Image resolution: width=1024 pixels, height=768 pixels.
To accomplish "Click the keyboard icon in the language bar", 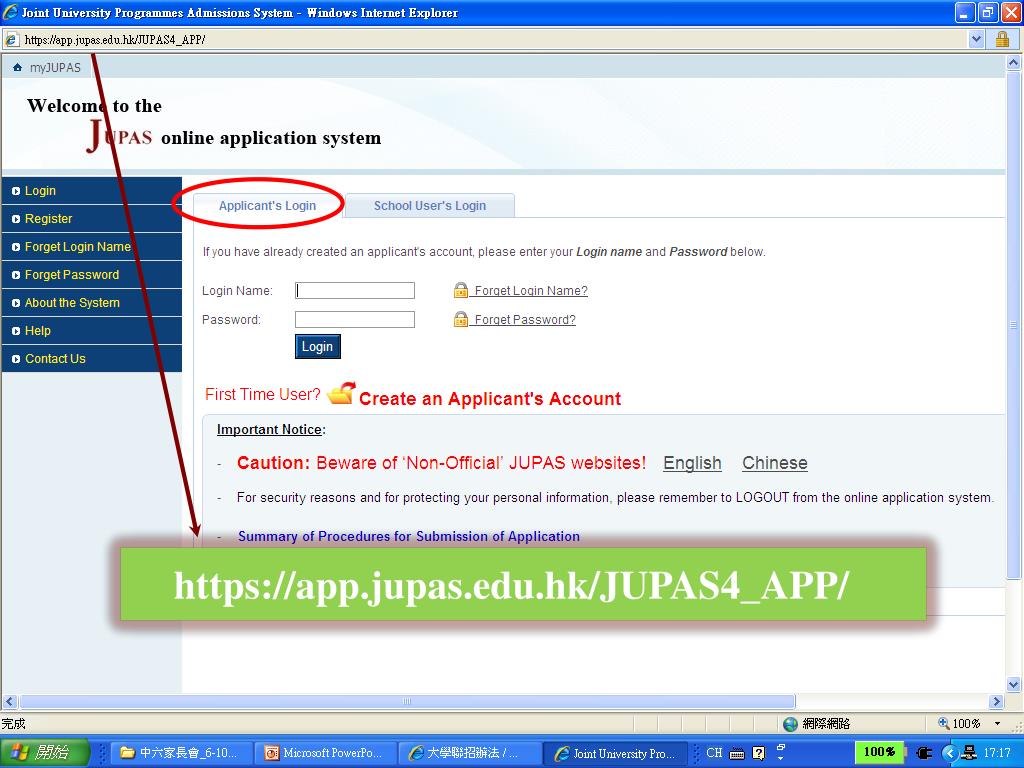I will click(x=737, y=753).
